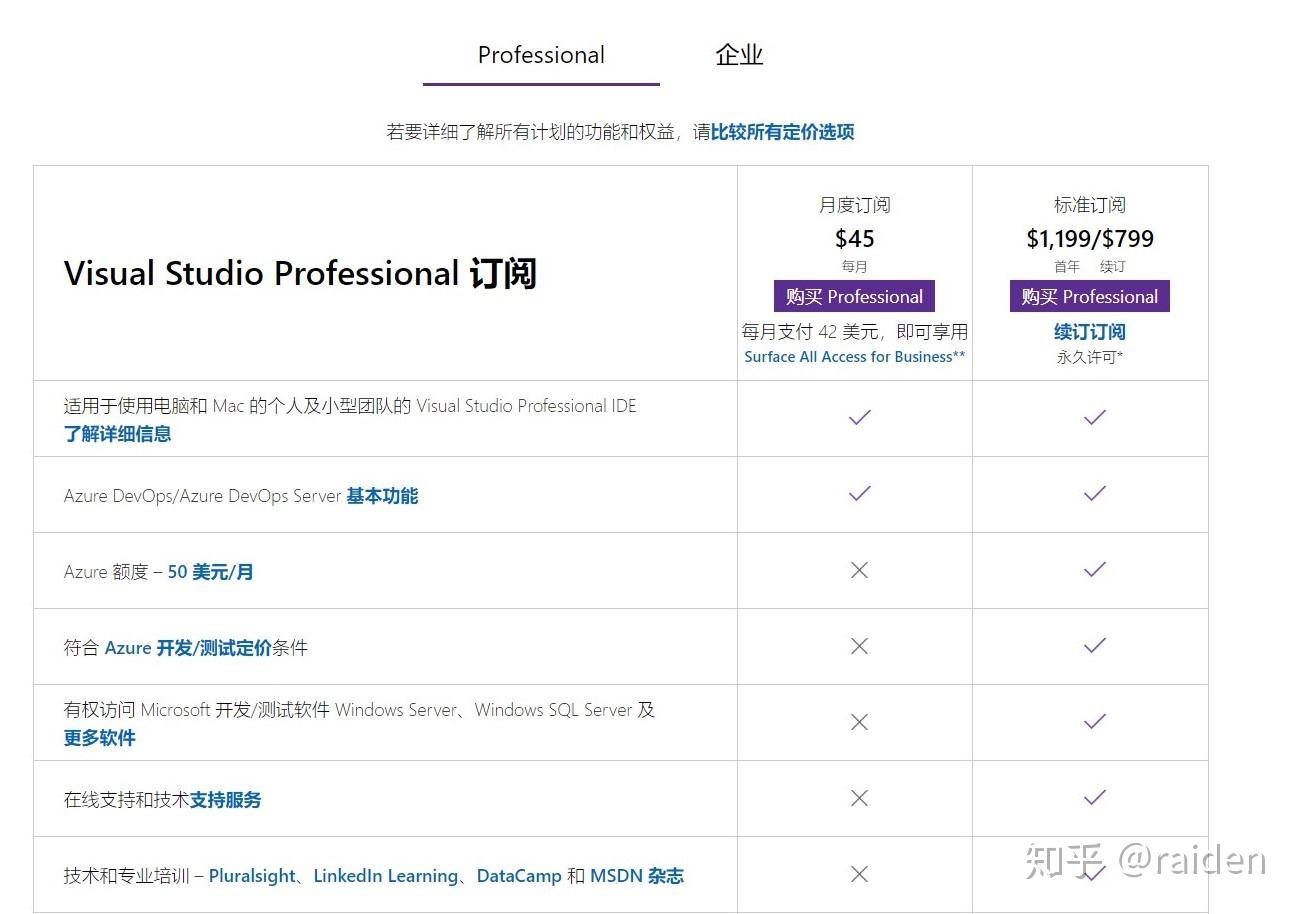
Task: Click monthly X mark for Azure 额度 row
Action: (859, 570)
